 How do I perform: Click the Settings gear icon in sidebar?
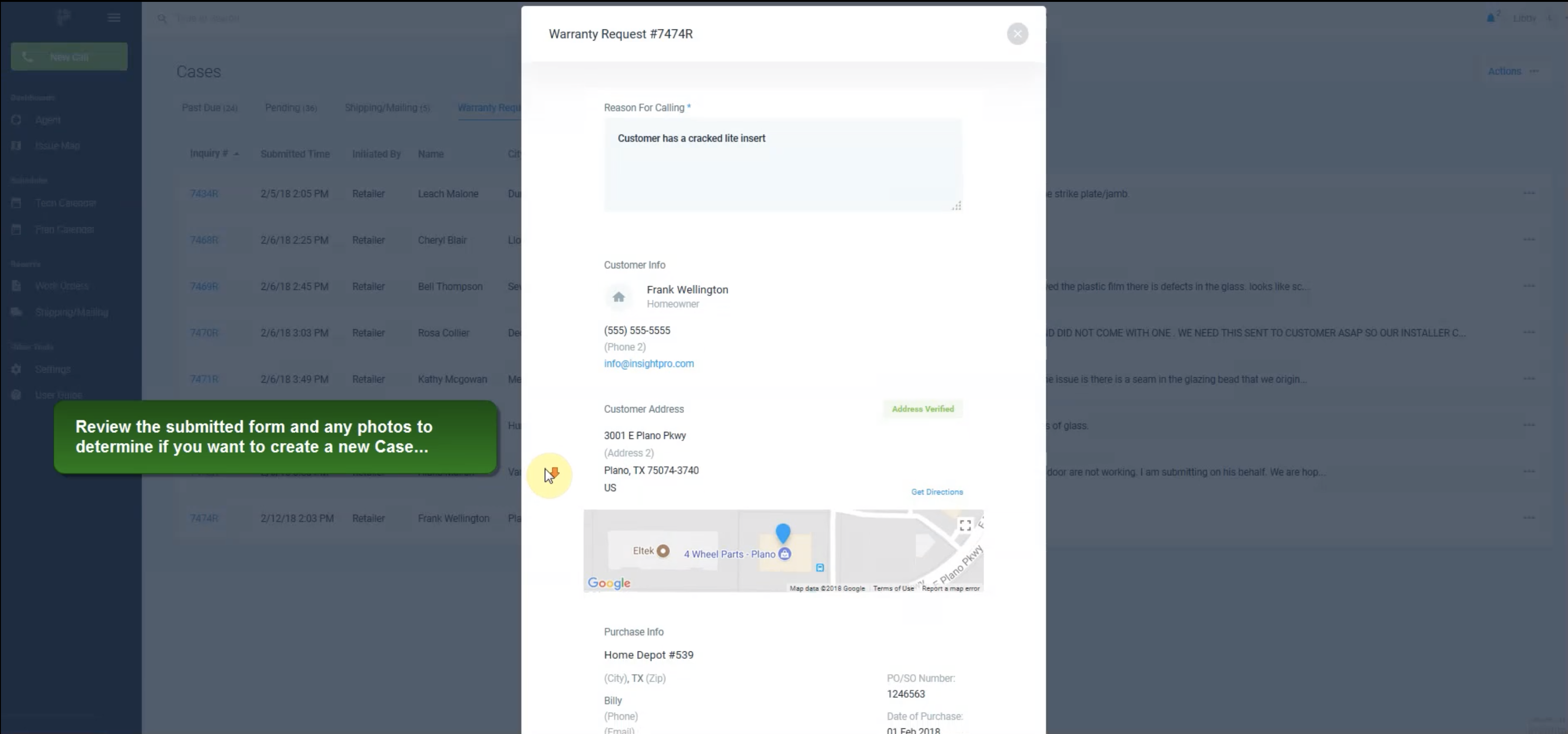16,369
